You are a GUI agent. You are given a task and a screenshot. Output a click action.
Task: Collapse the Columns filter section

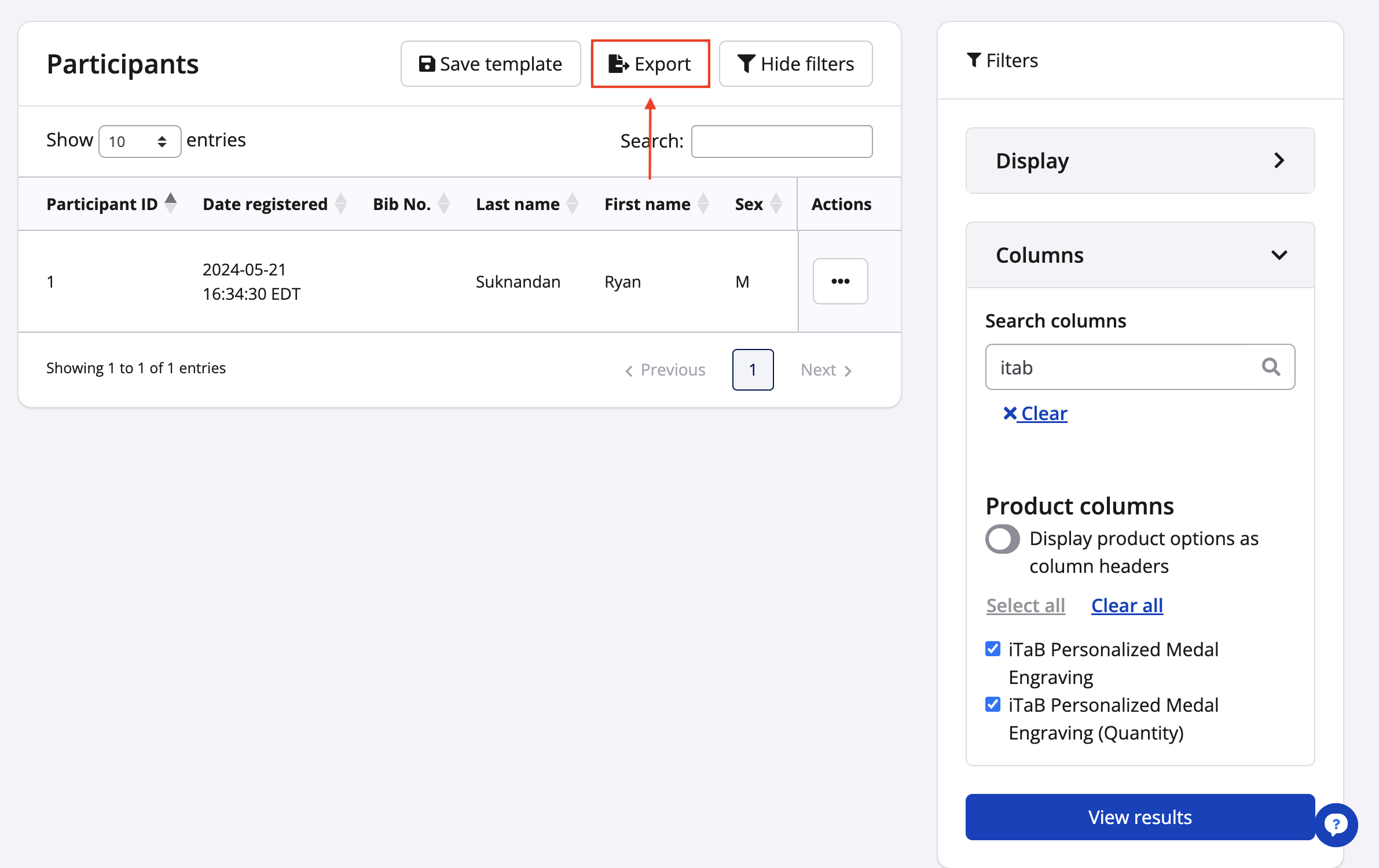1139,255
